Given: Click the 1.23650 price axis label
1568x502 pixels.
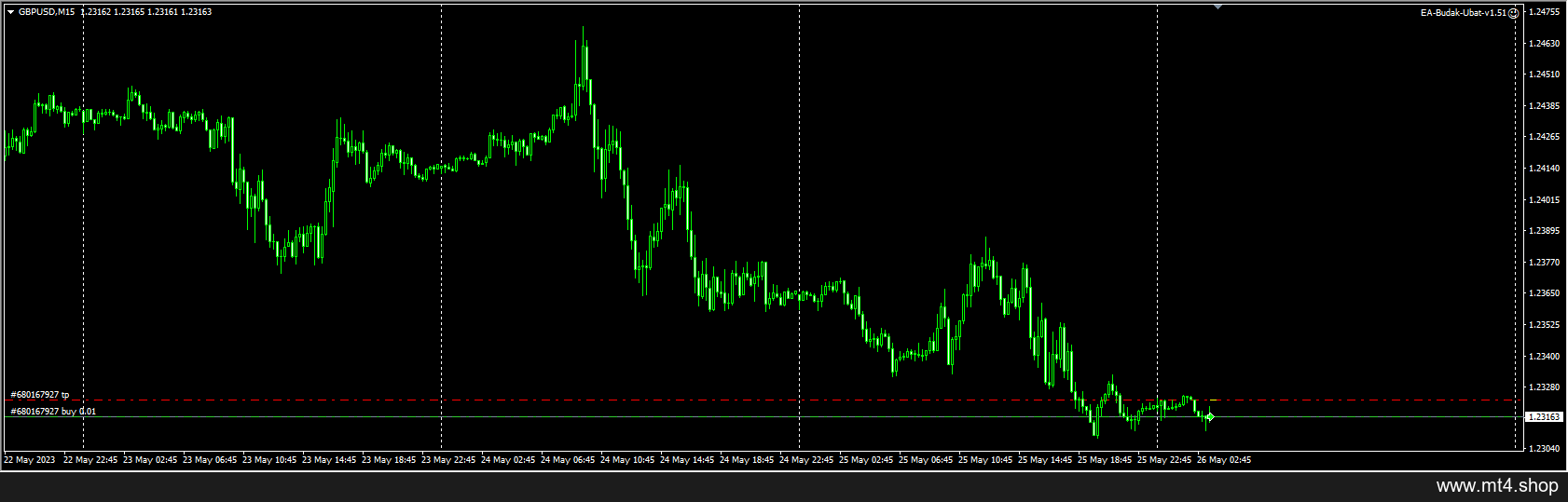Looking at the screenshot, I should (1545, 293).
